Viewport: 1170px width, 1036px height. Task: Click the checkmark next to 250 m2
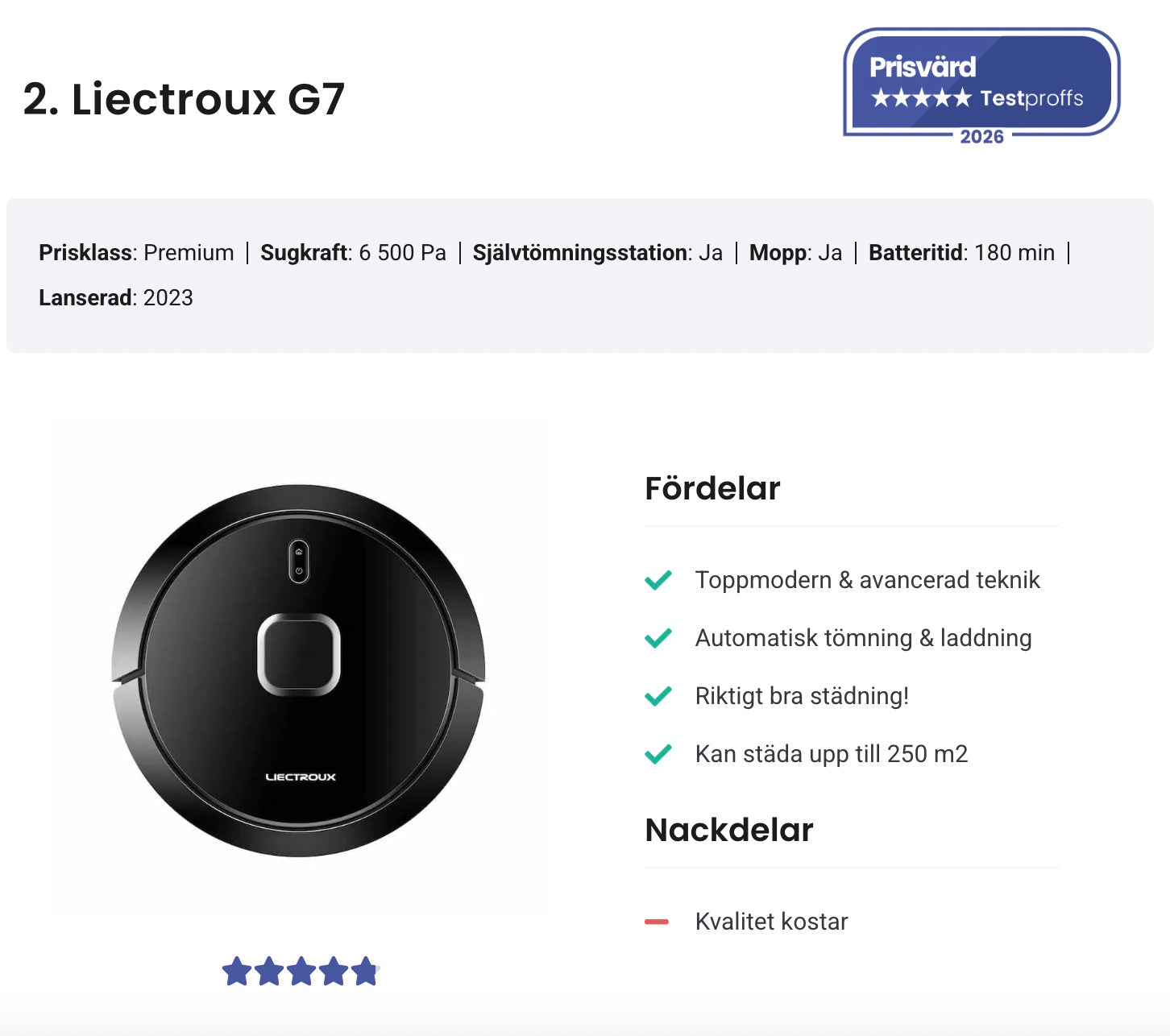658,754
